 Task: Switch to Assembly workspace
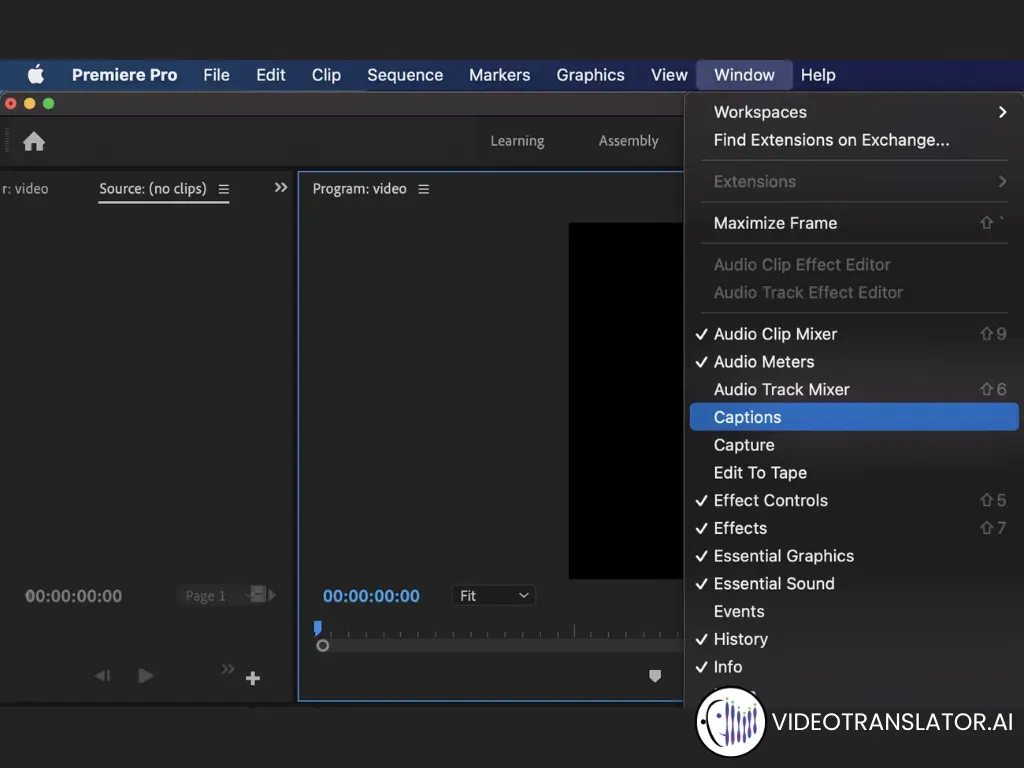coord(628,141)
